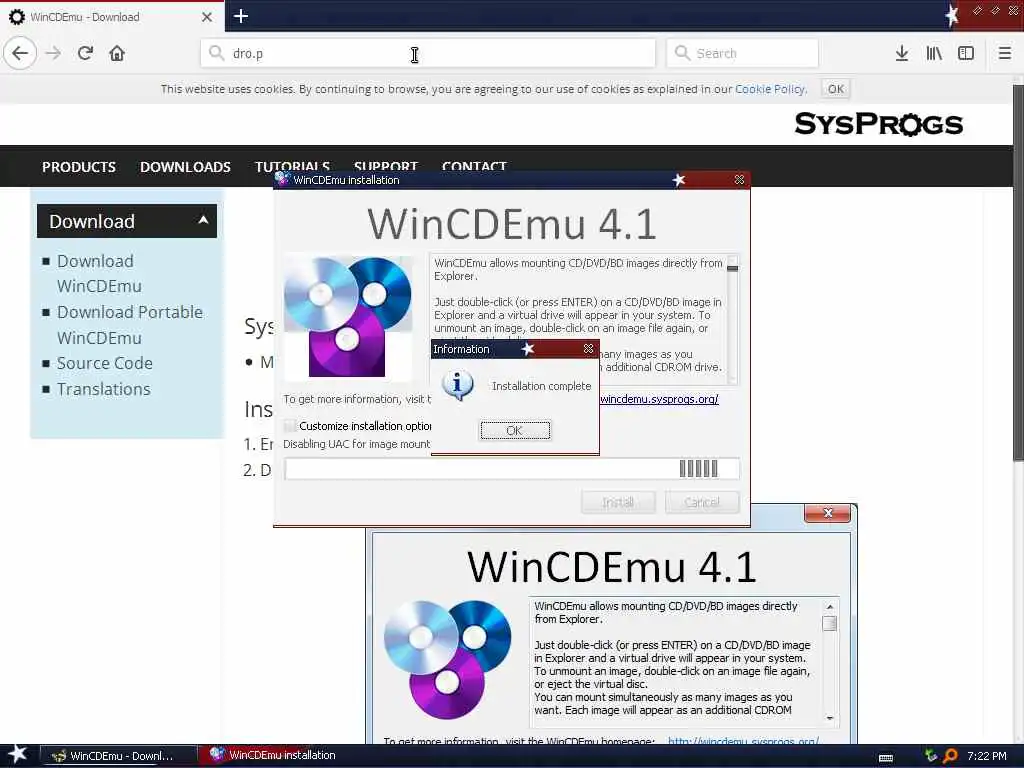This screenshot has height=768, width=1024.
Task: Click the address bar field
Action: [x=428, y=53]
